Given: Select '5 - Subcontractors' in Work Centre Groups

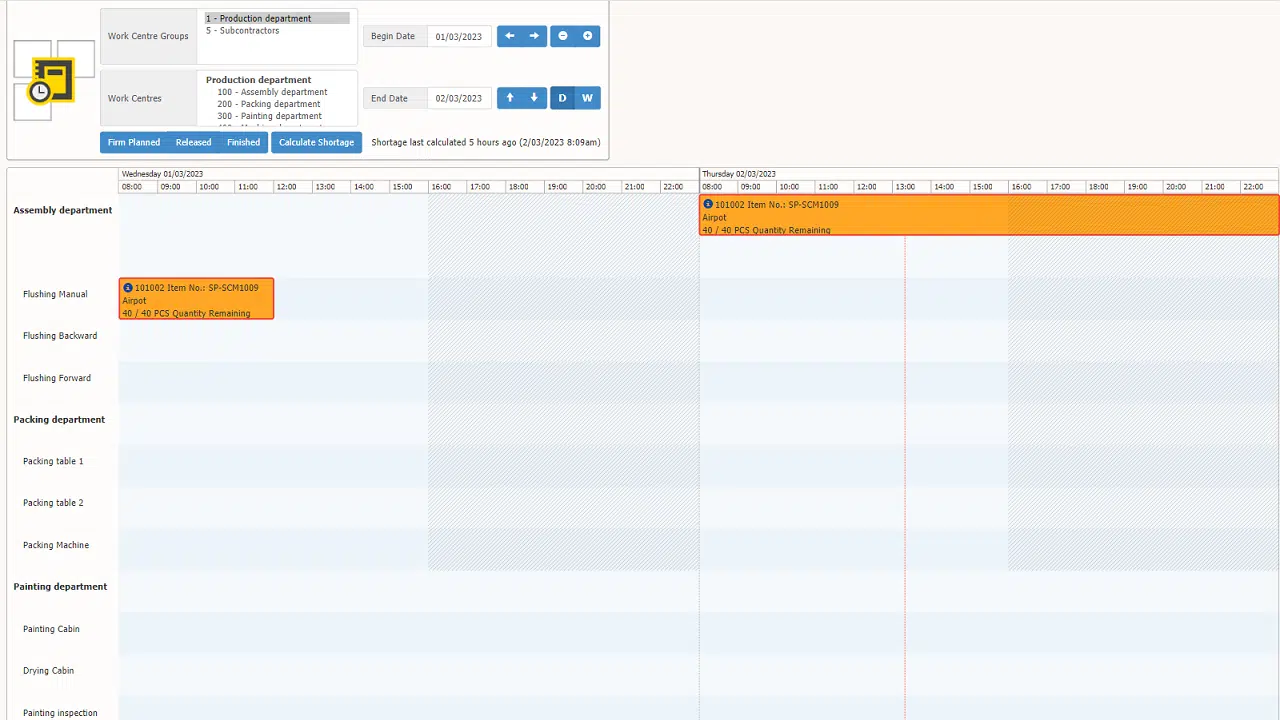Looking at the screenshot, I should coord(242,30).
